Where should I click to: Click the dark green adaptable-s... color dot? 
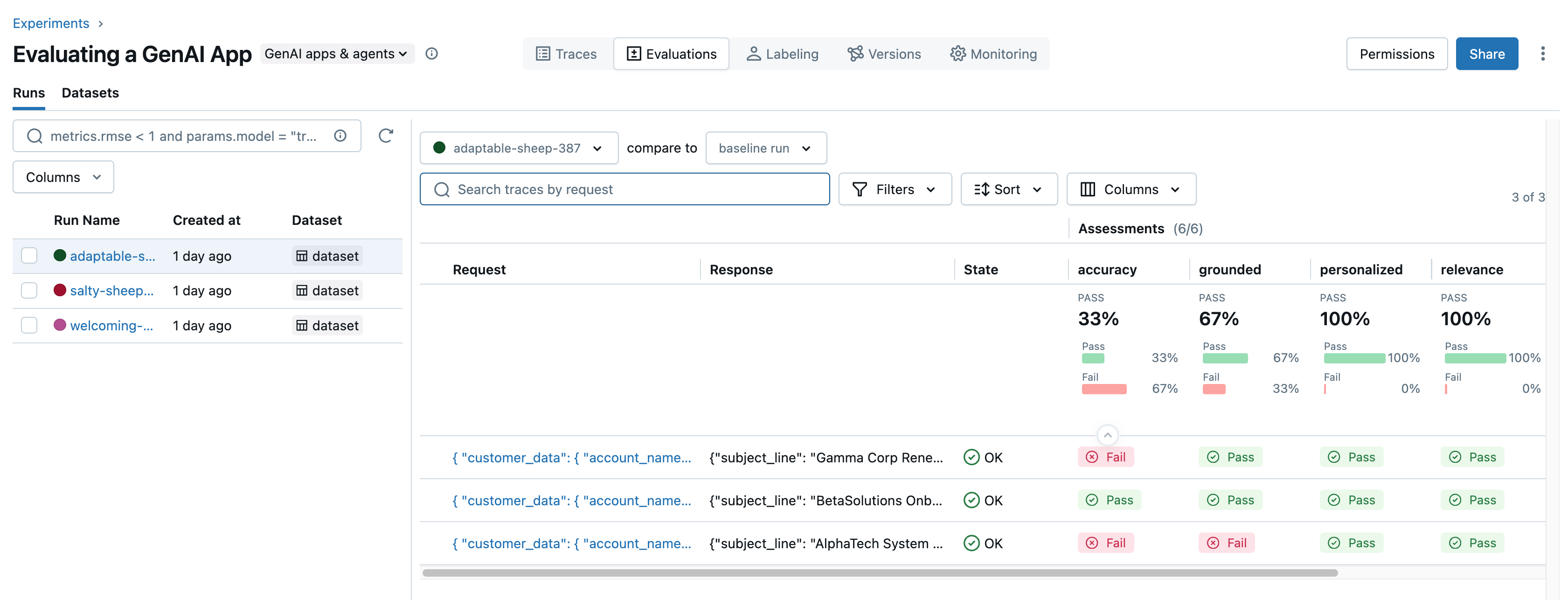(60, 255)
